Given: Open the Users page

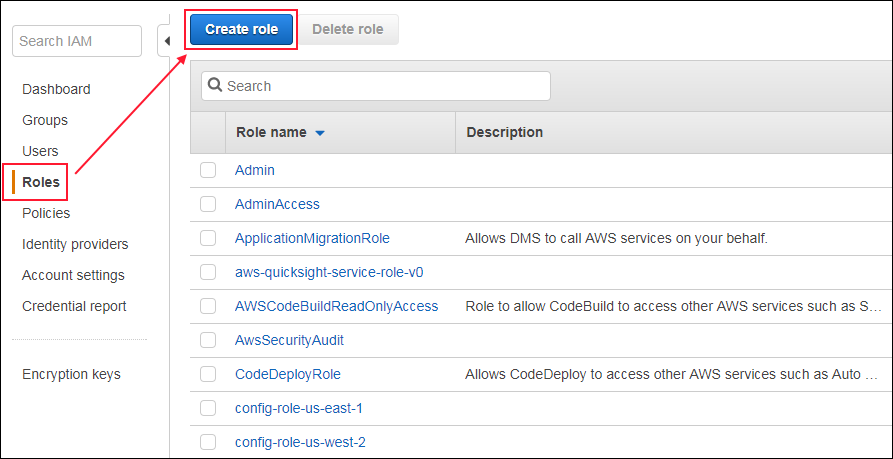Looking at the screenshot, I should pos(40,151).
